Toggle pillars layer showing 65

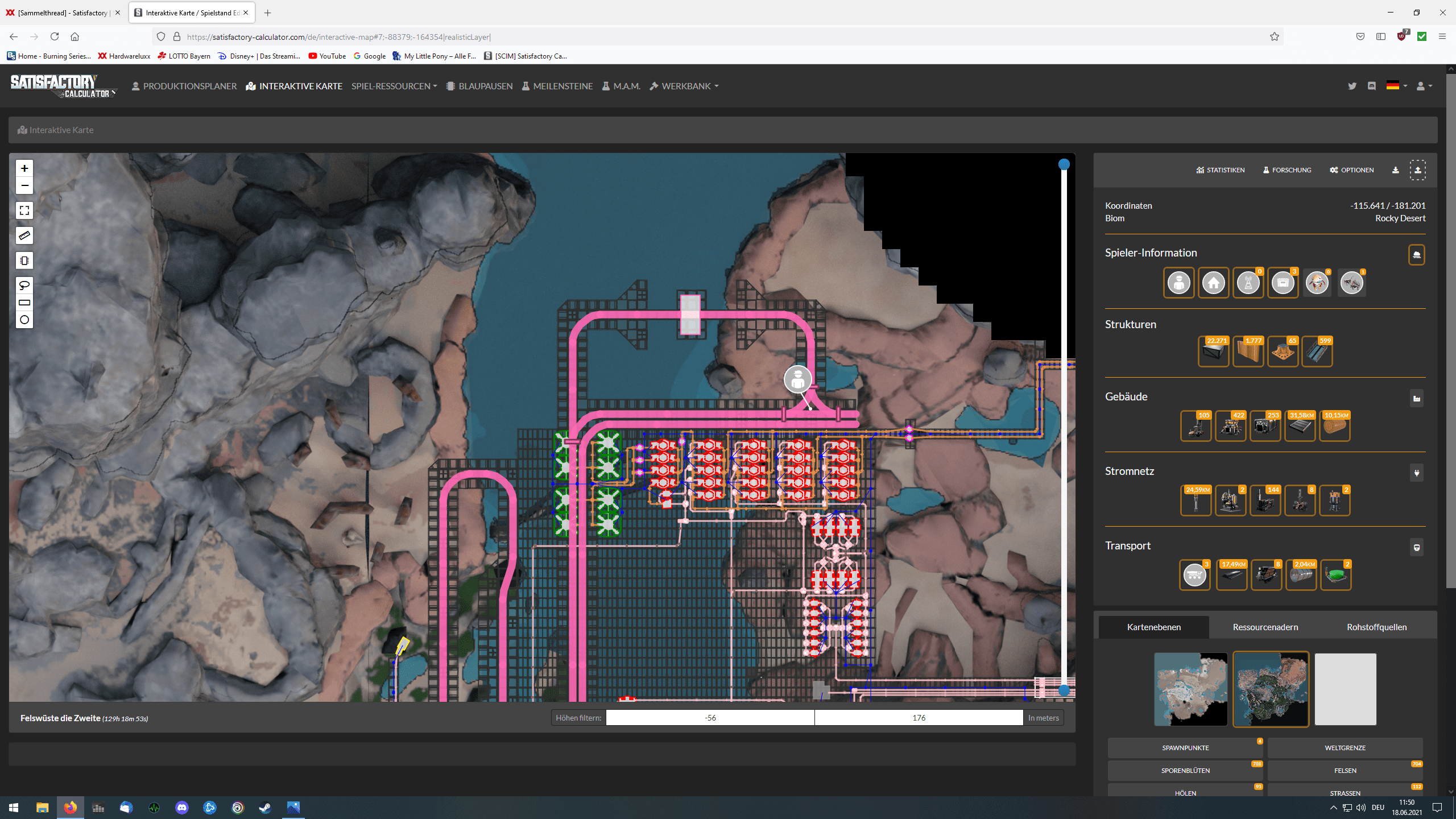(1283, 352)
